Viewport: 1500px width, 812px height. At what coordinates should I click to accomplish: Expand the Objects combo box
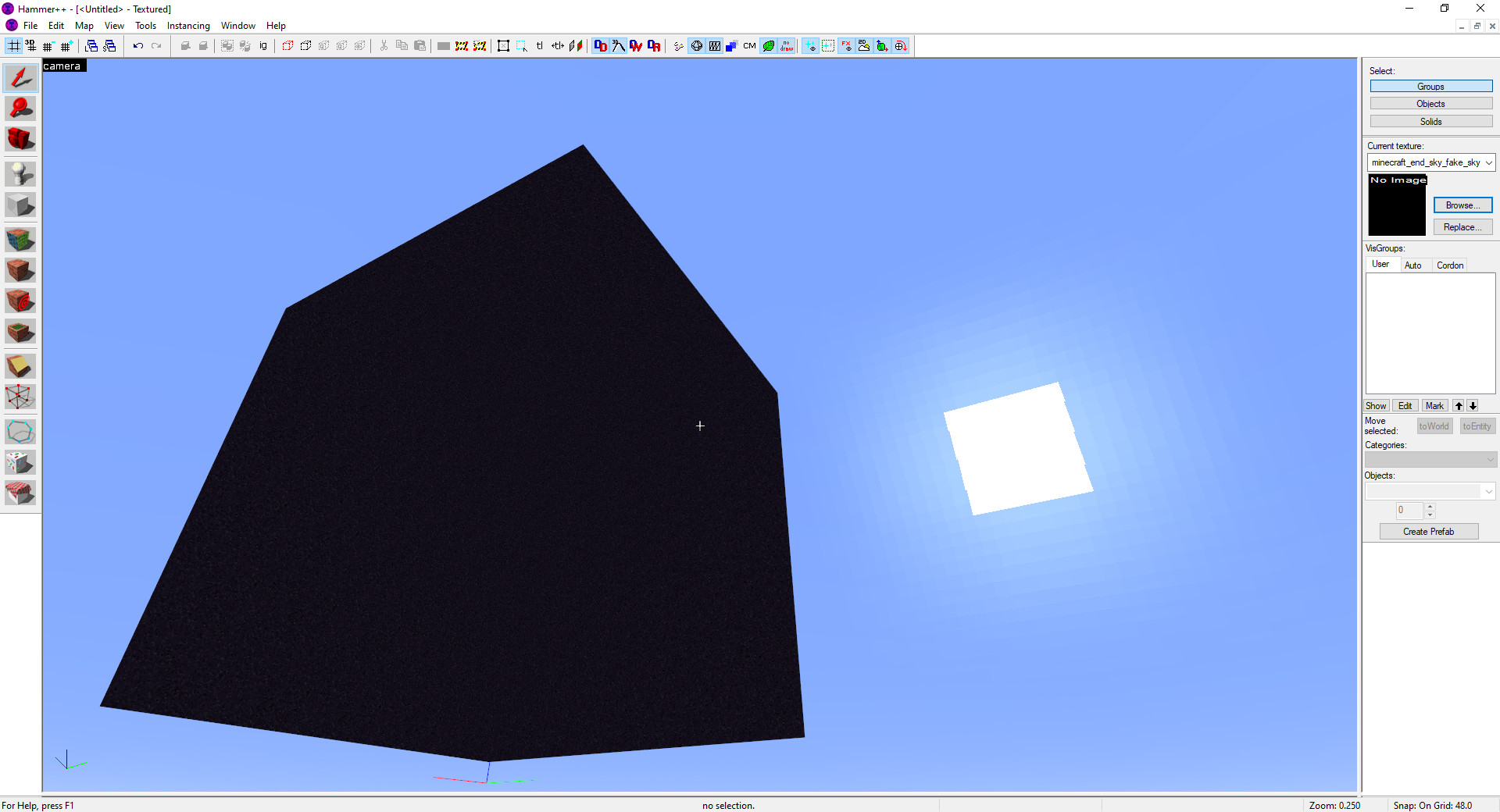1489,491
